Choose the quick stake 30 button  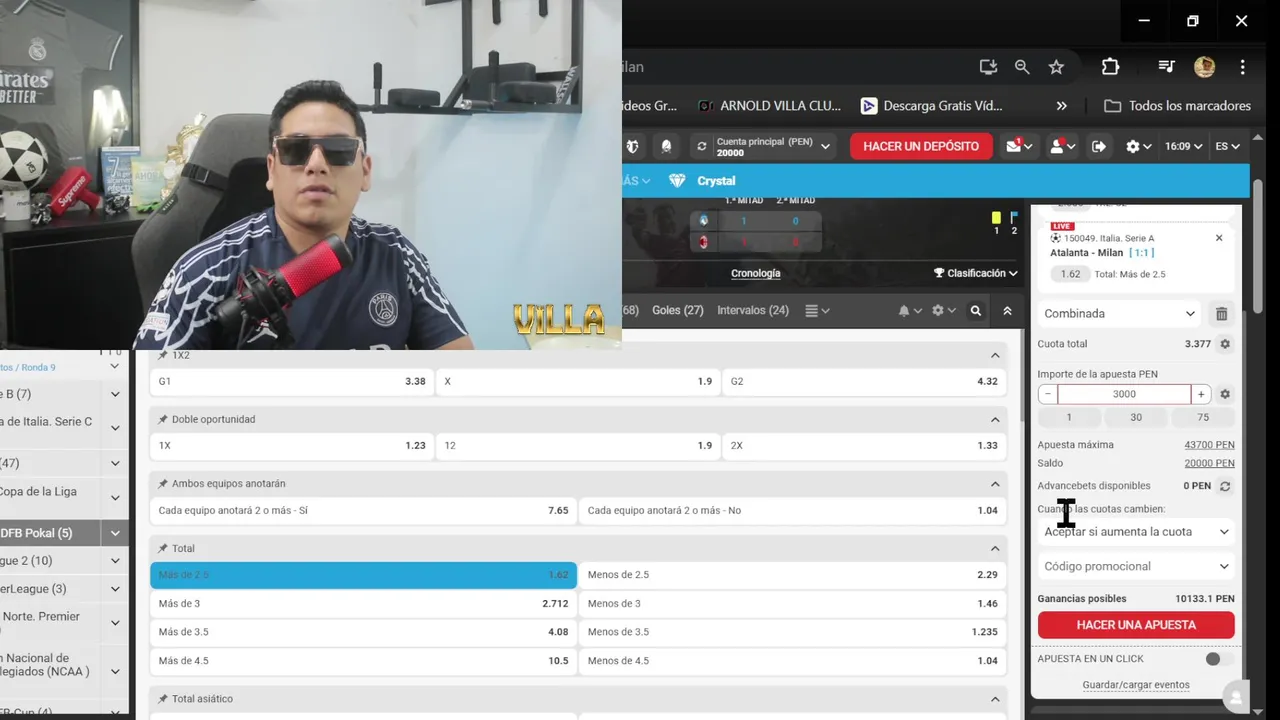coord(1136,418)
